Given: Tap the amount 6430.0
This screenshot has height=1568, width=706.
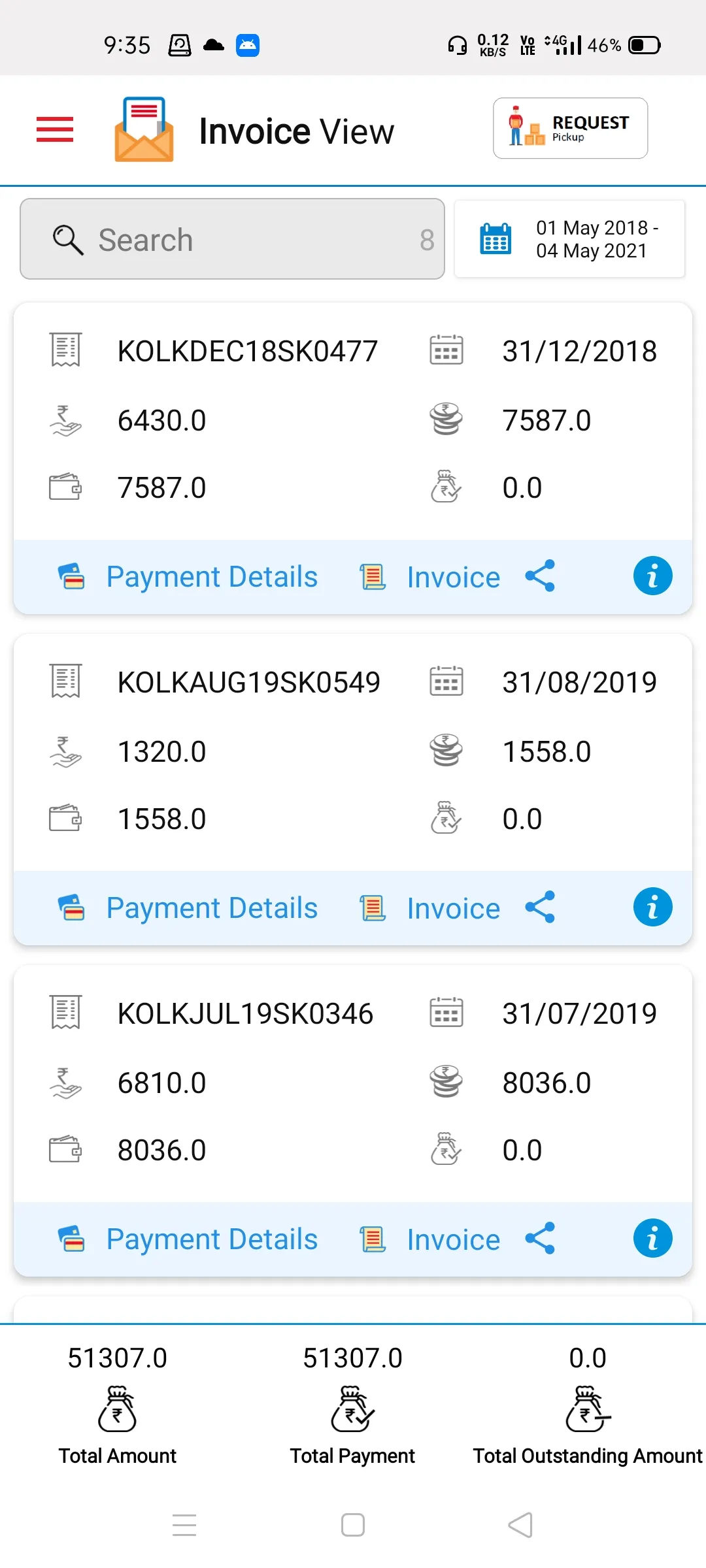Looking at the screenshot, I should (x=162, y=420).
